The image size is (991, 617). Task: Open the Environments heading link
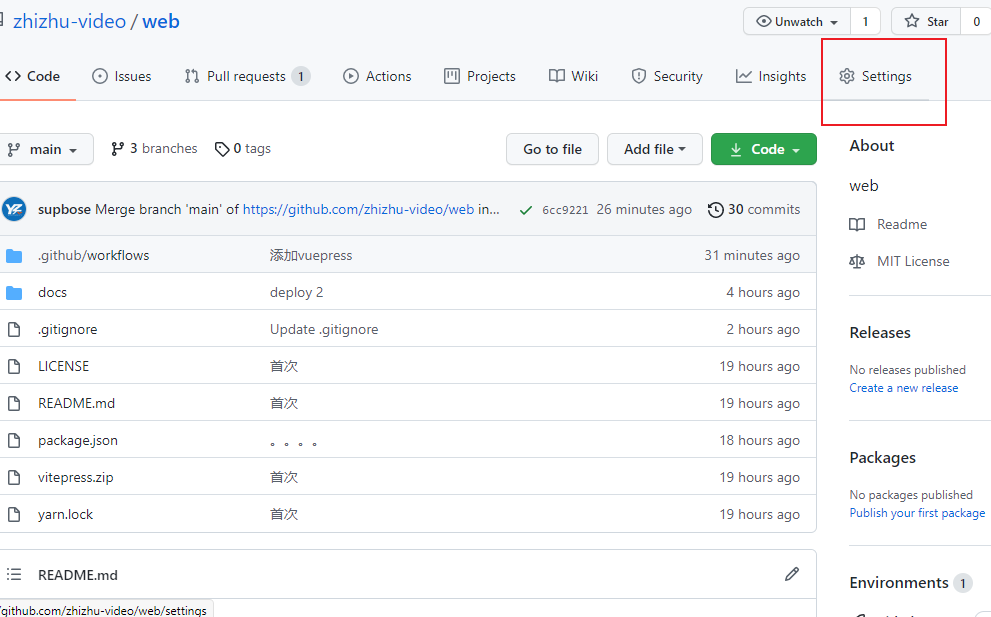pyautogui.click(x=899, y=583)
